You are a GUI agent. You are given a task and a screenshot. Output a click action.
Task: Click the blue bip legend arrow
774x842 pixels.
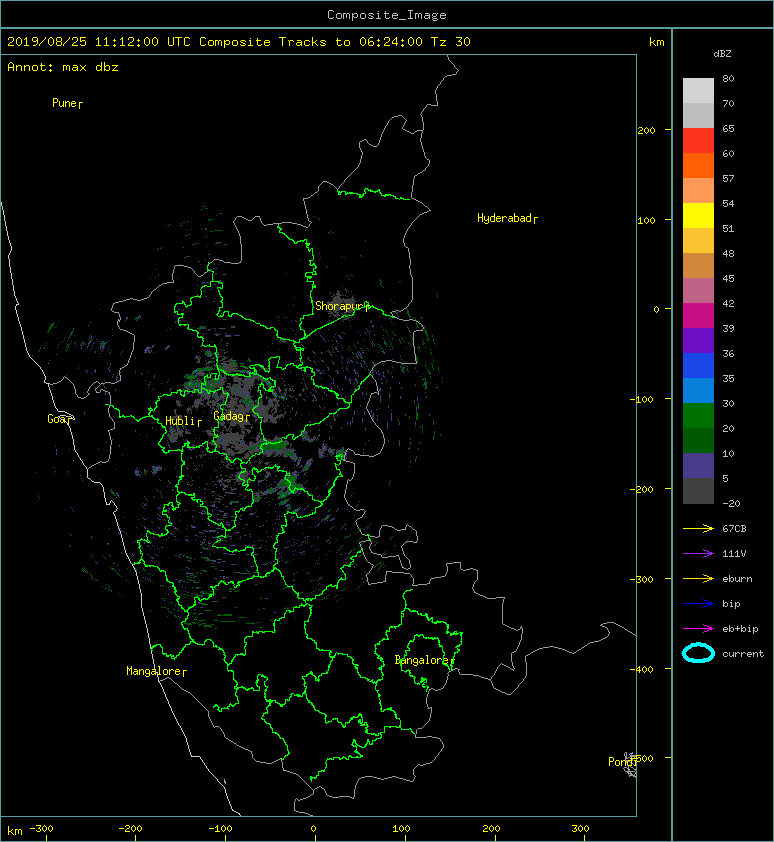698,604
